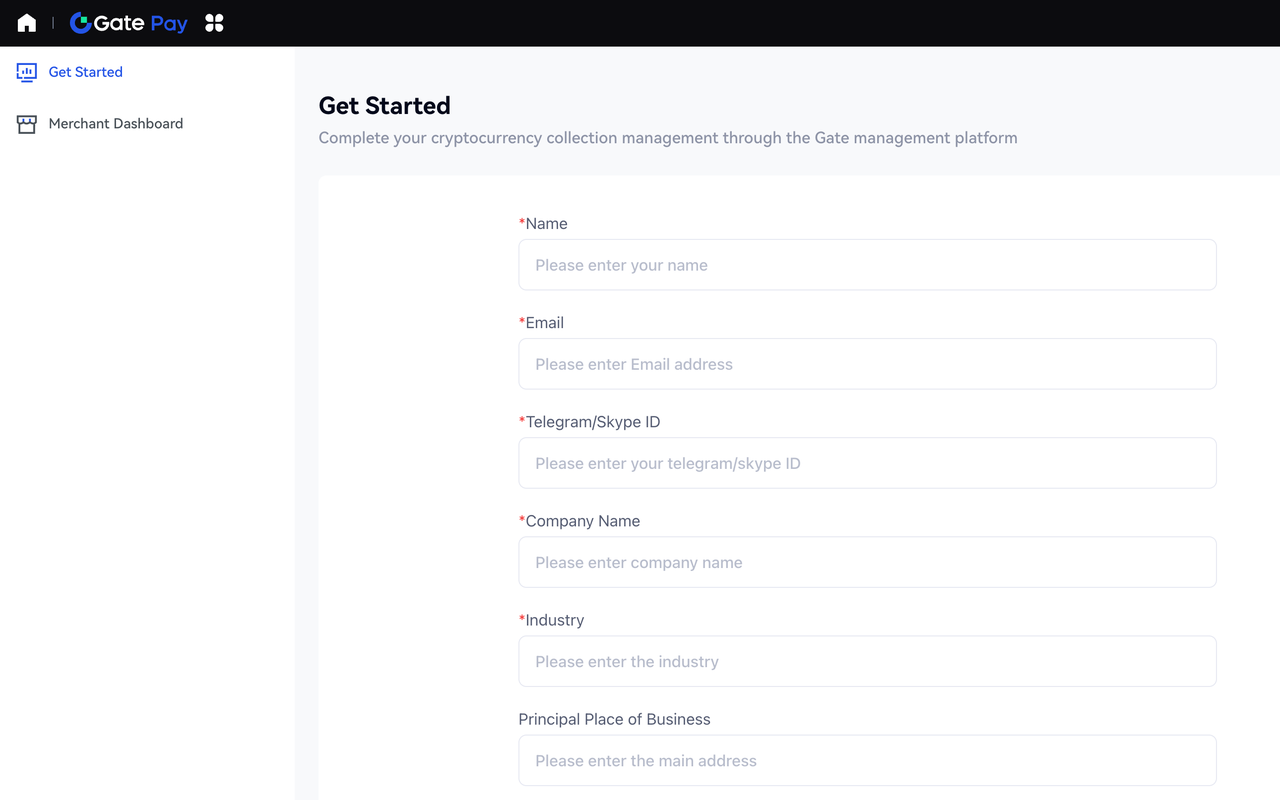The image size is (1280, 800).
Task: Select the Get Started sidebar text
Action: click(86, 72)
